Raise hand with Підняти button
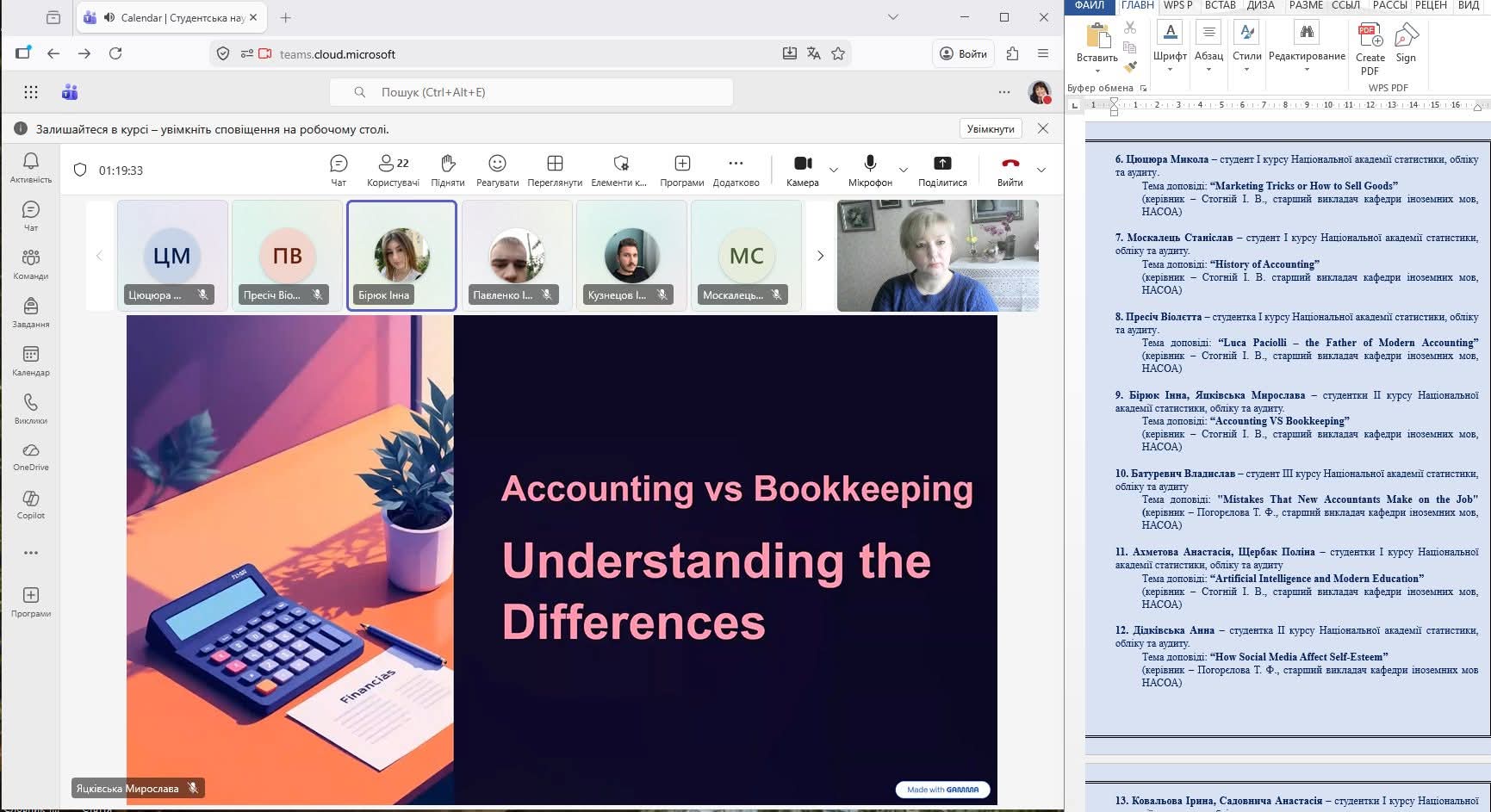 (447, 170)
